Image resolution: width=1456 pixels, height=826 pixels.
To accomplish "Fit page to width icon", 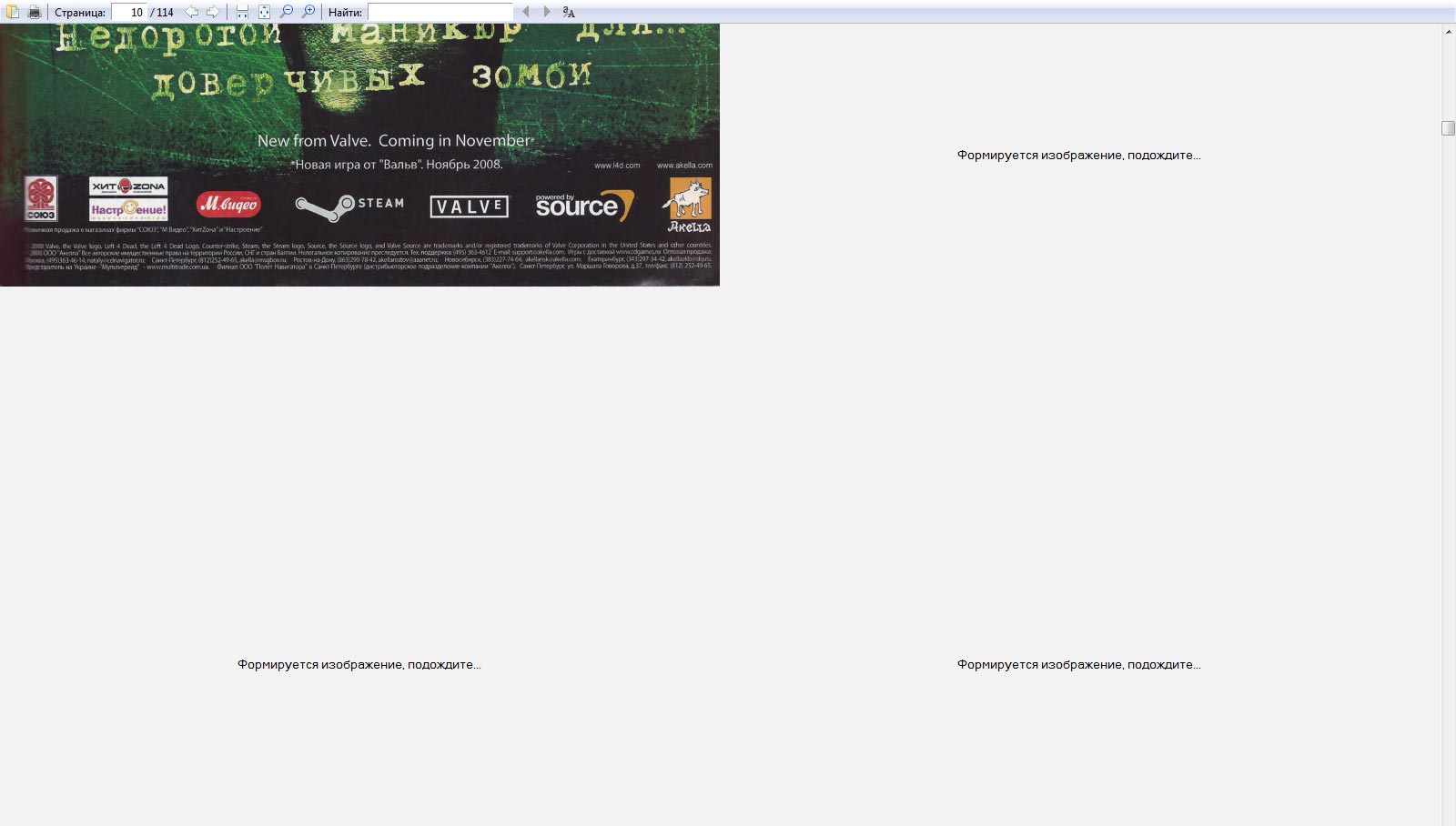I will pyautogui.click(x=242, y=12).
